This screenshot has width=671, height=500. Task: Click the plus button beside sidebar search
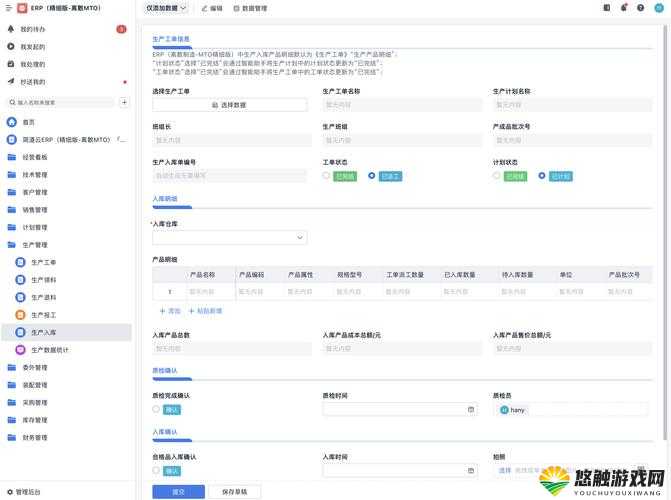pyautogui.click(x=124, y=102)
